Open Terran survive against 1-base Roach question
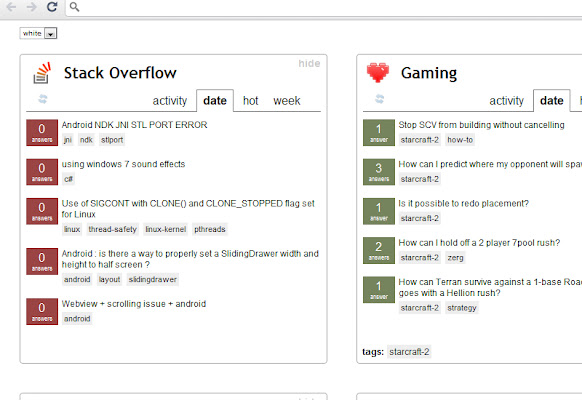Viewport: 582px width, 400px height. (x=490, y=287)
